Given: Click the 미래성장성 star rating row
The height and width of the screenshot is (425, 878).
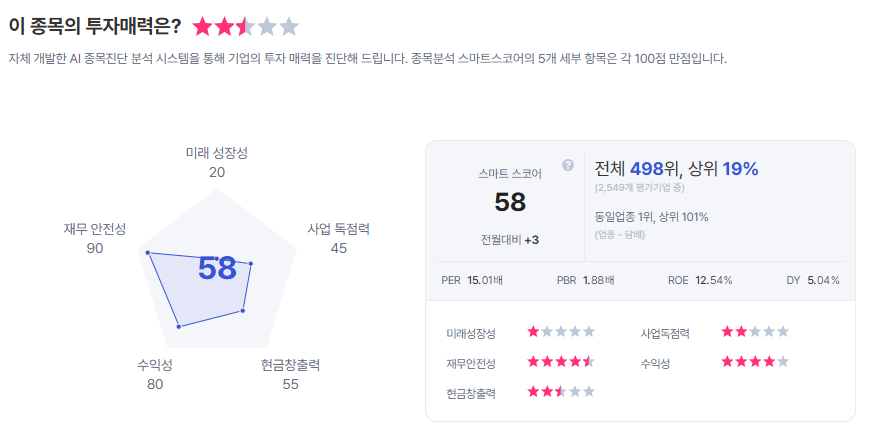Looking at the screenshot, I should (561, 332).
